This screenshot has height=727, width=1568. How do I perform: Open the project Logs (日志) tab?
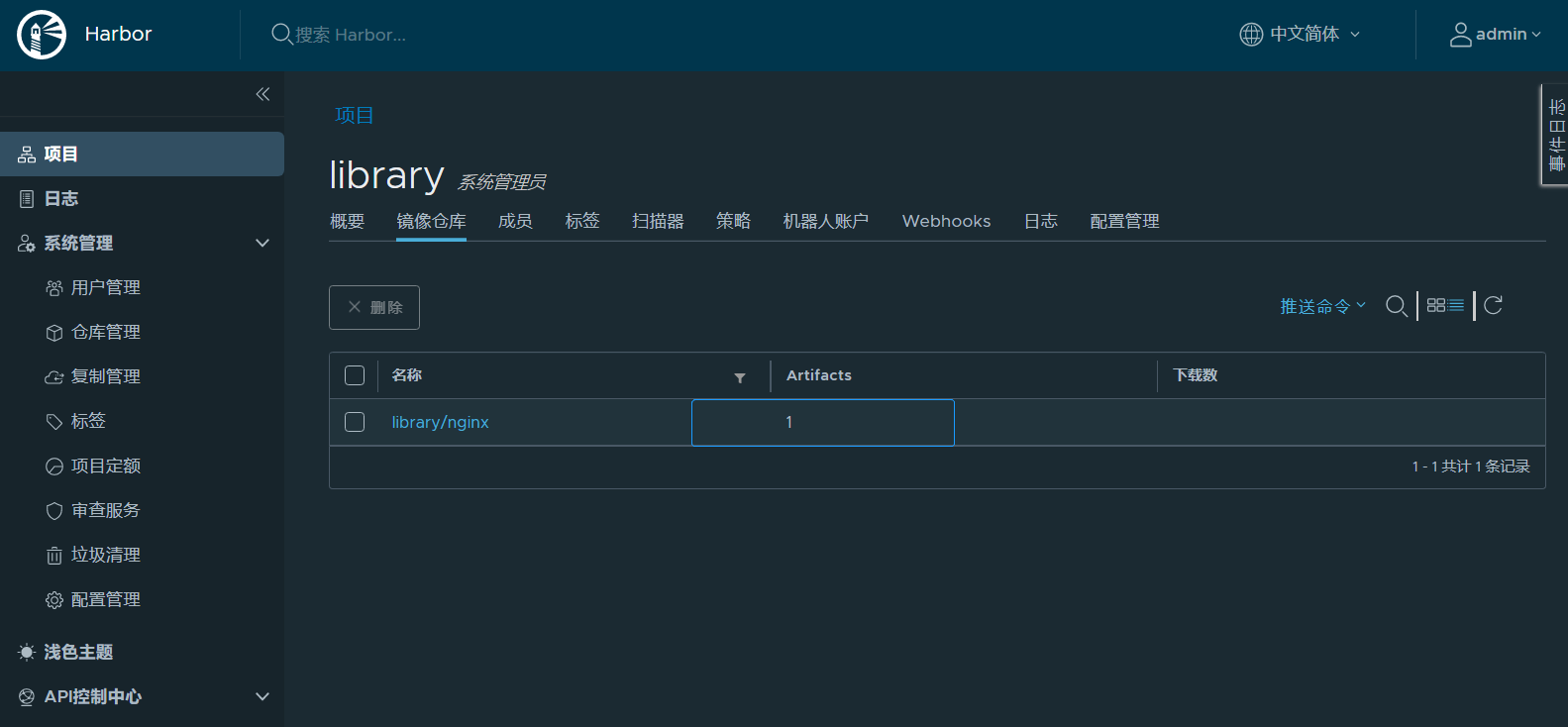[1041, 221]
